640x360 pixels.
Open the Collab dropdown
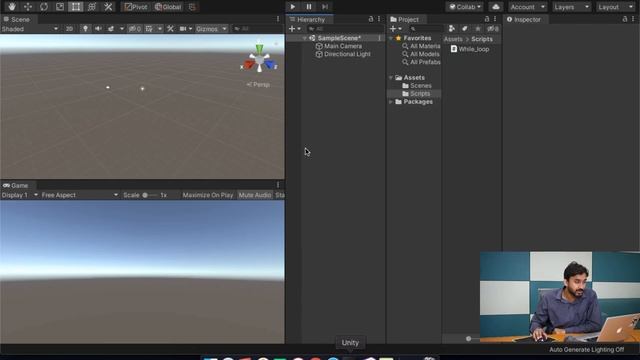[465, 7]
